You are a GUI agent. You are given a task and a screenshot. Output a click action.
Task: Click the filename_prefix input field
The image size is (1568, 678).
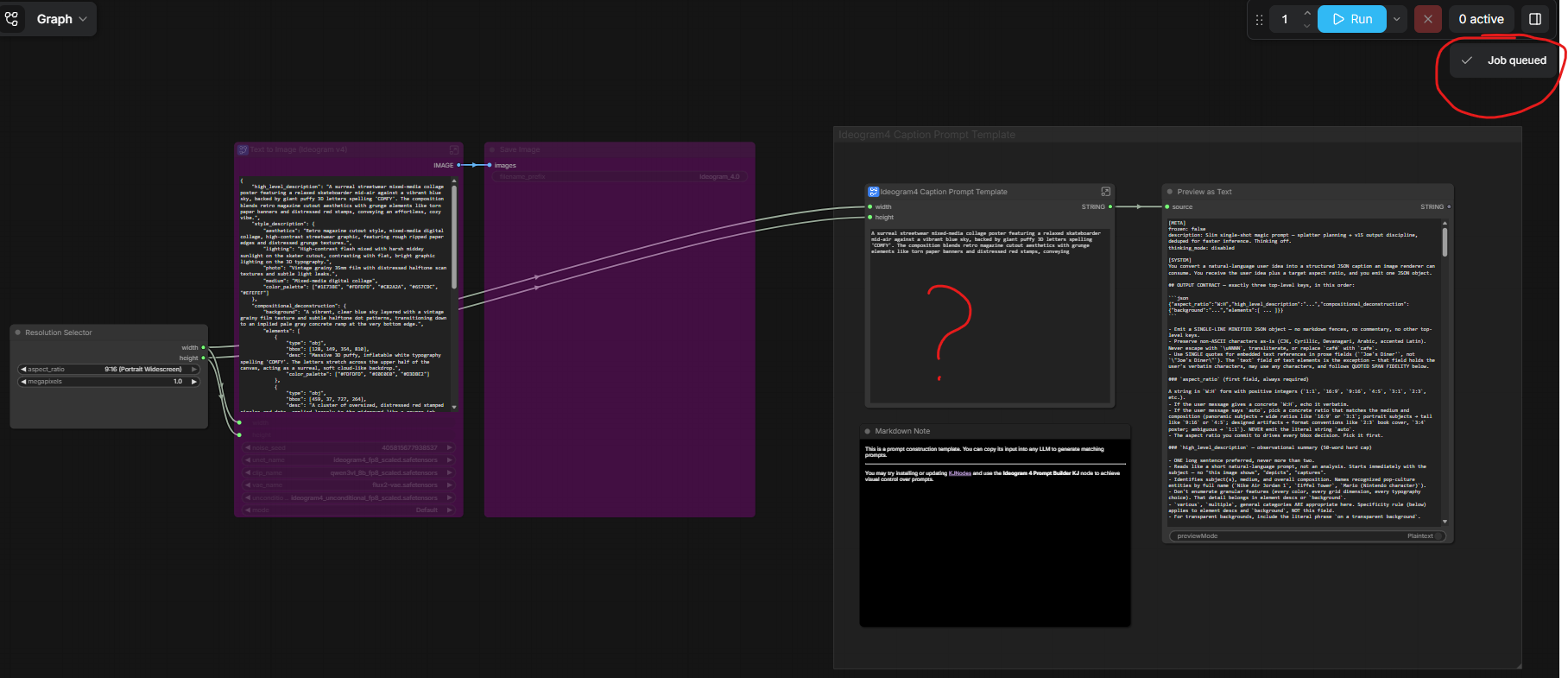pyautogui.click(x=620, y=176)
